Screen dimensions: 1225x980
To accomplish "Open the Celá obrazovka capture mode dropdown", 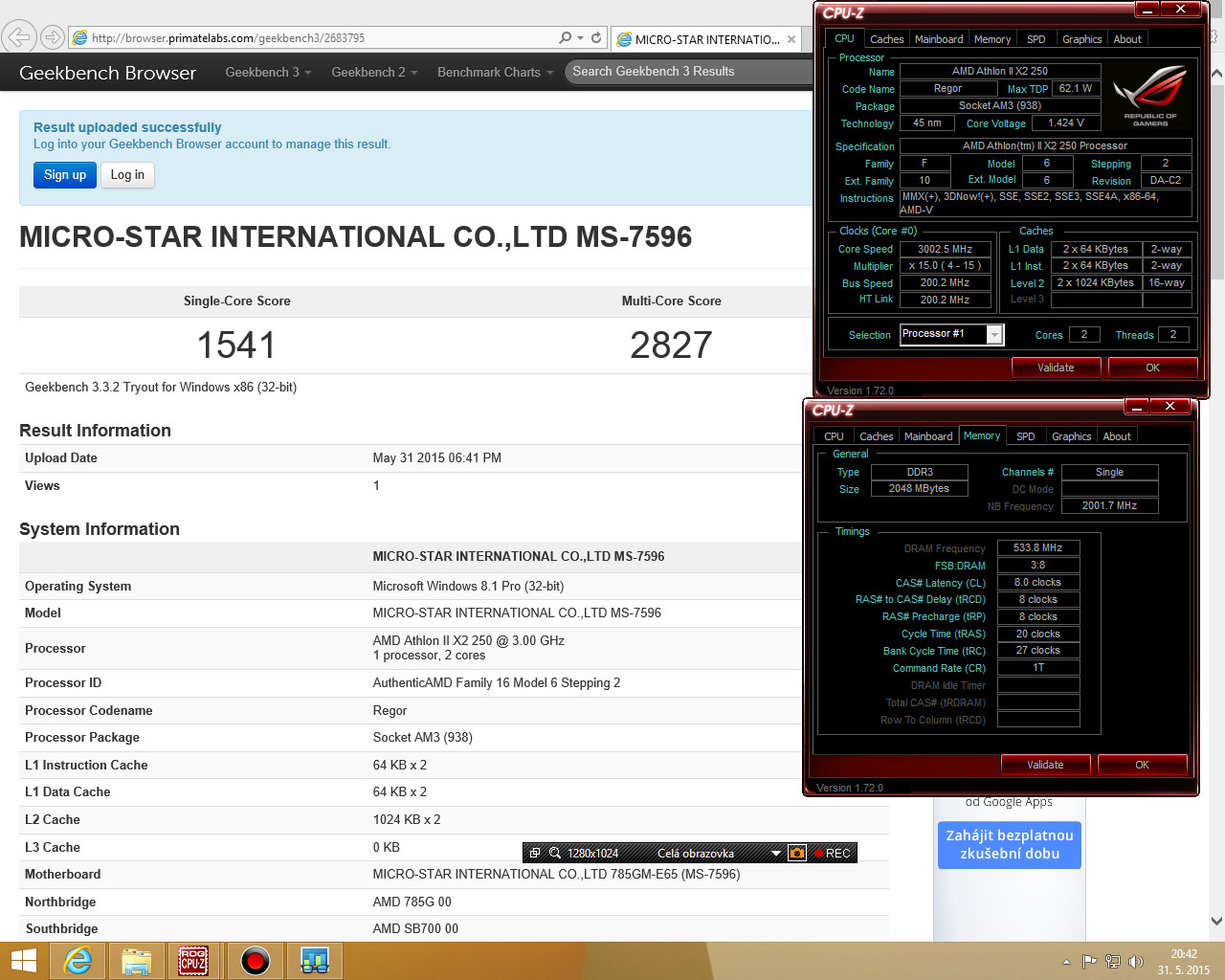I will pyautogui.click(x=776, y=853).
